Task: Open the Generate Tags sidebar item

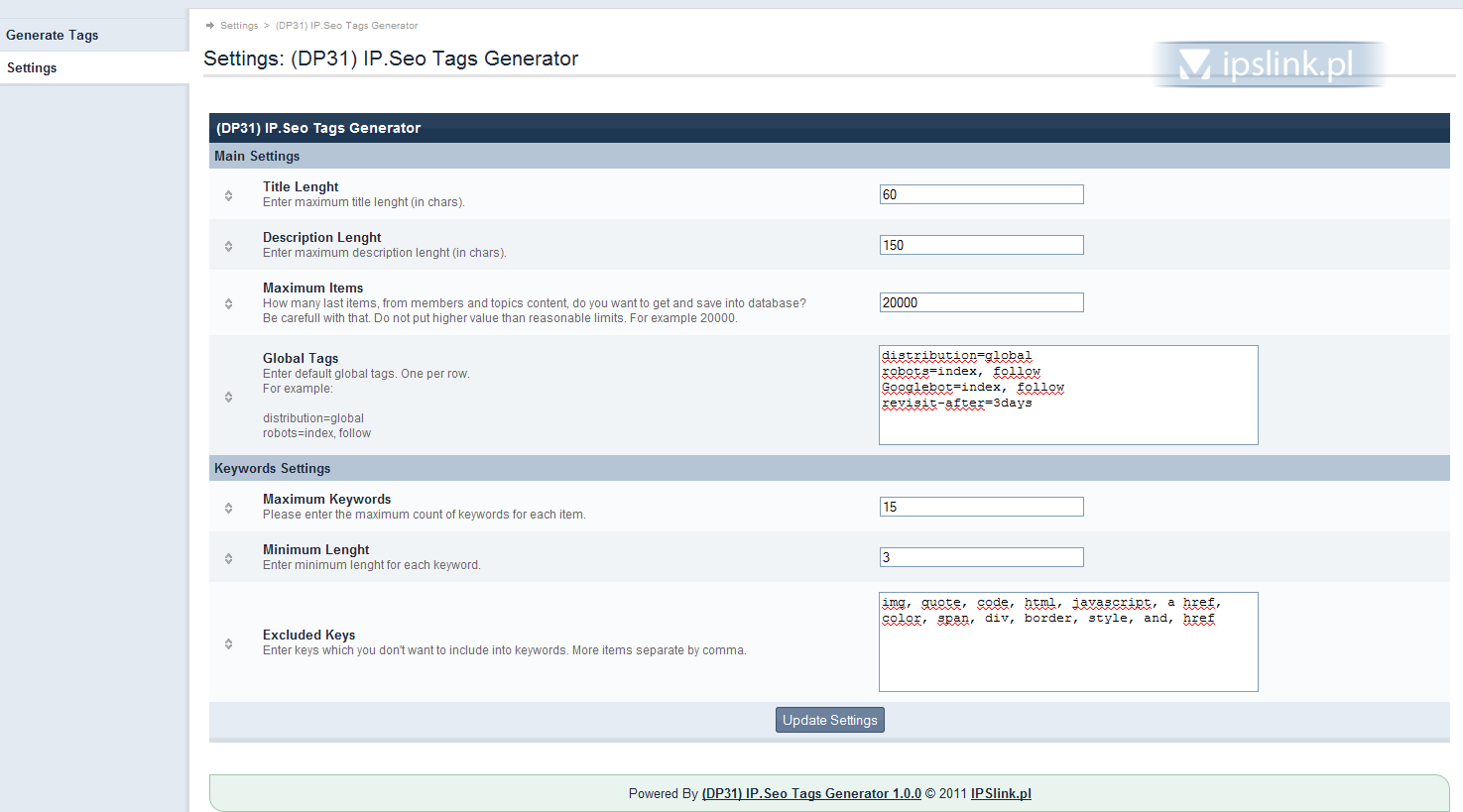Action: pos(53,35)
